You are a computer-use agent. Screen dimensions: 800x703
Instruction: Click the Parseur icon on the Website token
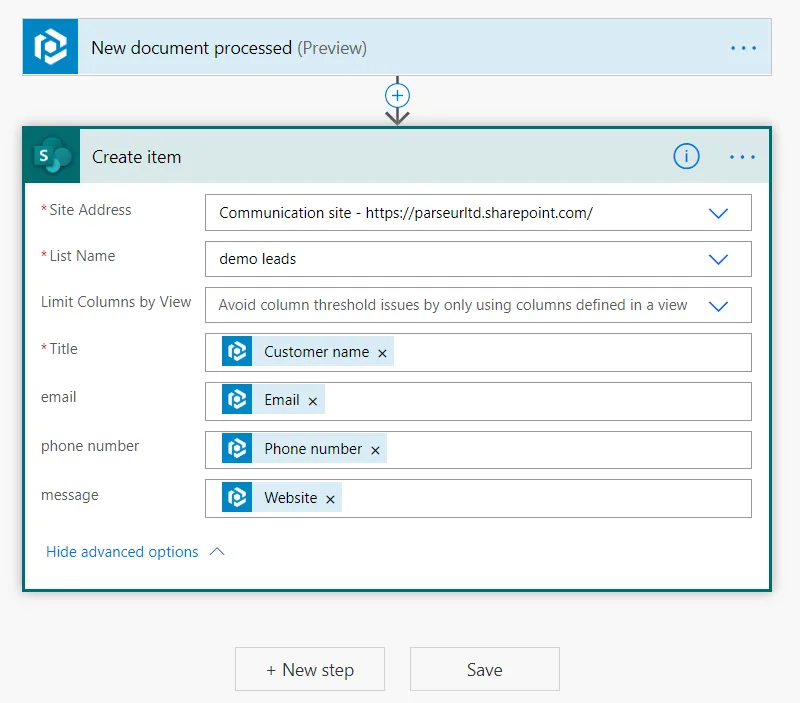coord(237,497)
